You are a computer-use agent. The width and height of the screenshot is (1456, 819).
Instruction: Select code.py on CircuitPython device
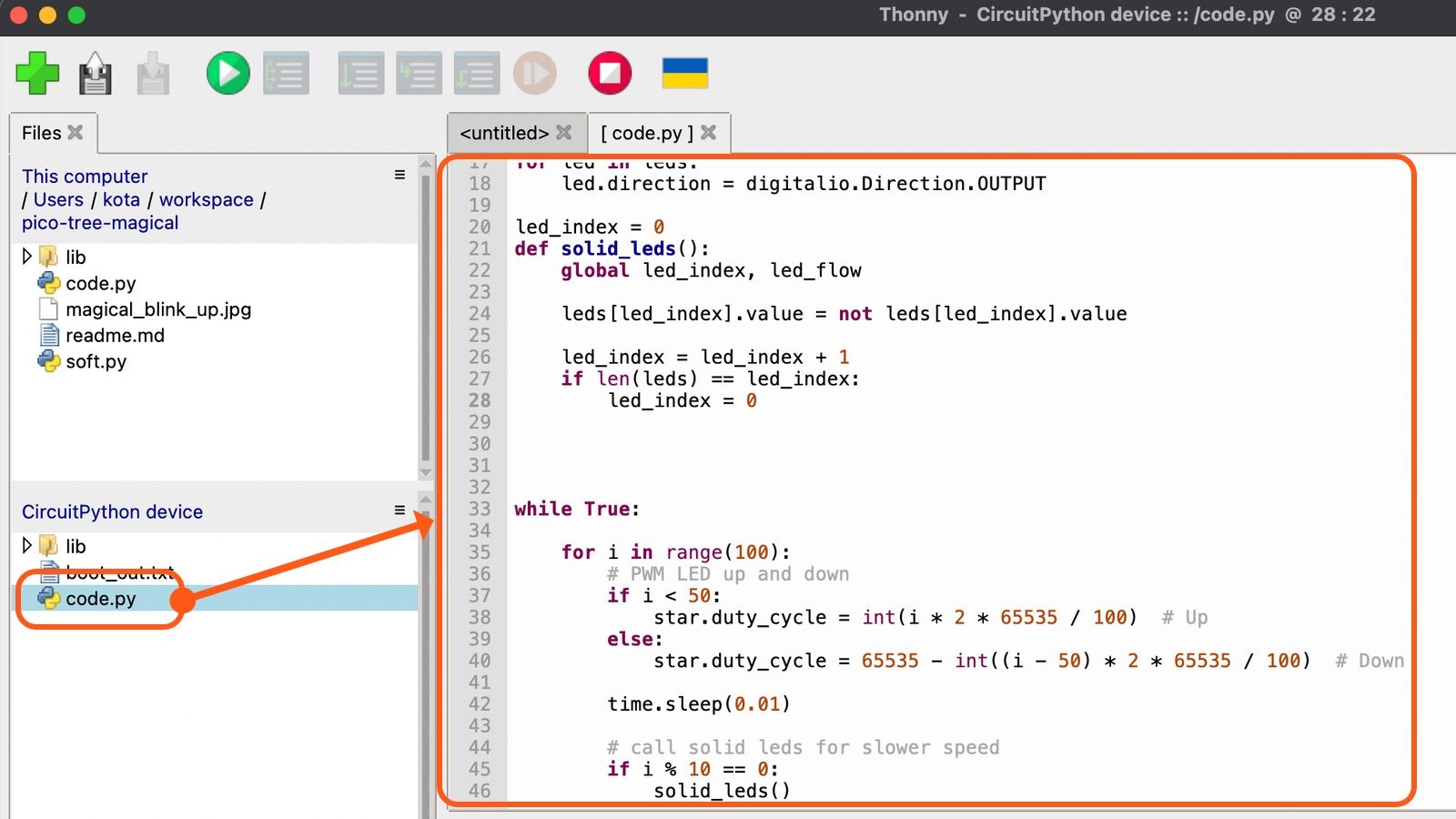tap(100, 599)
